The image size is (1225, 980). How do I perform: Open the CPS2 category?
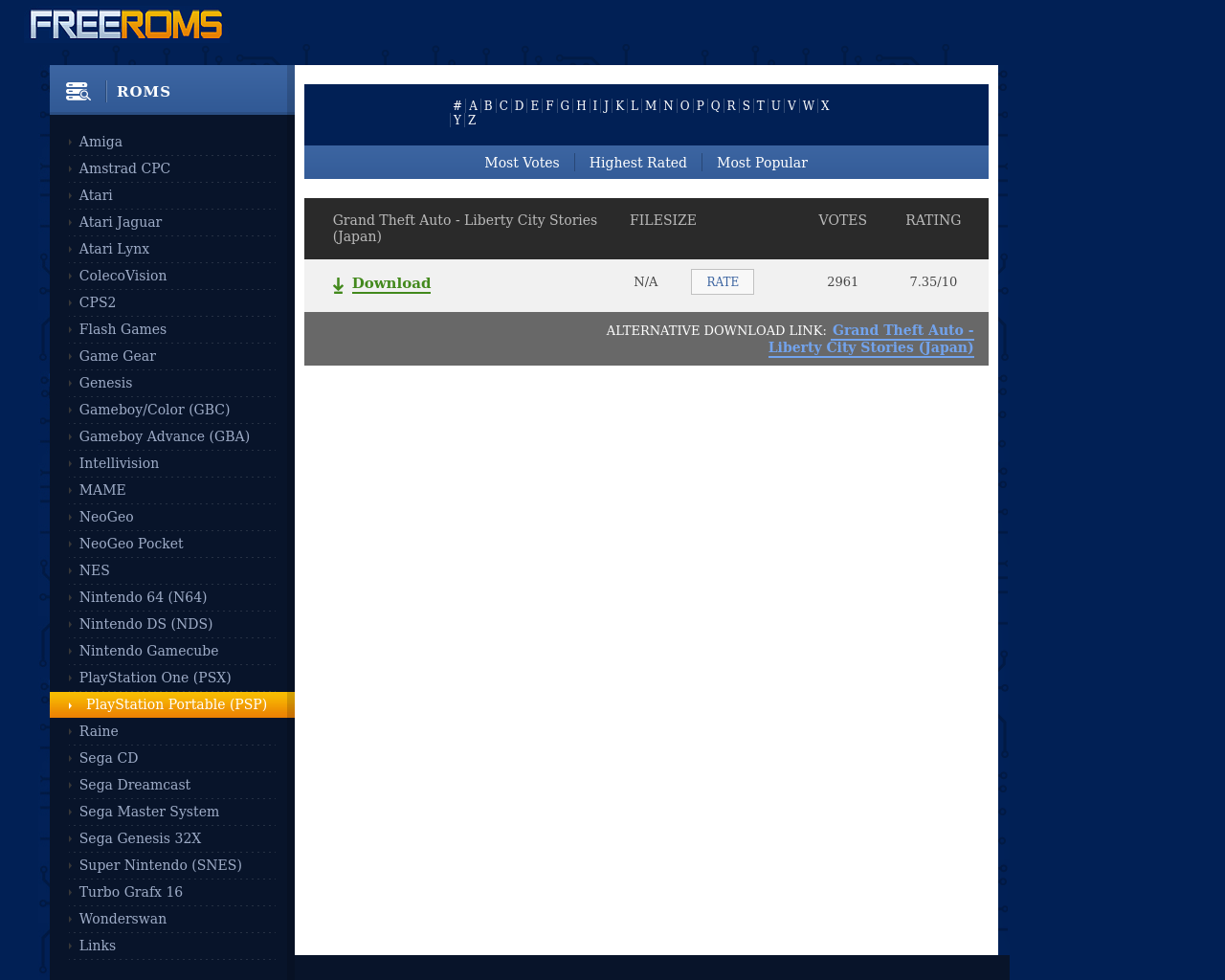[x=98, y=302]
